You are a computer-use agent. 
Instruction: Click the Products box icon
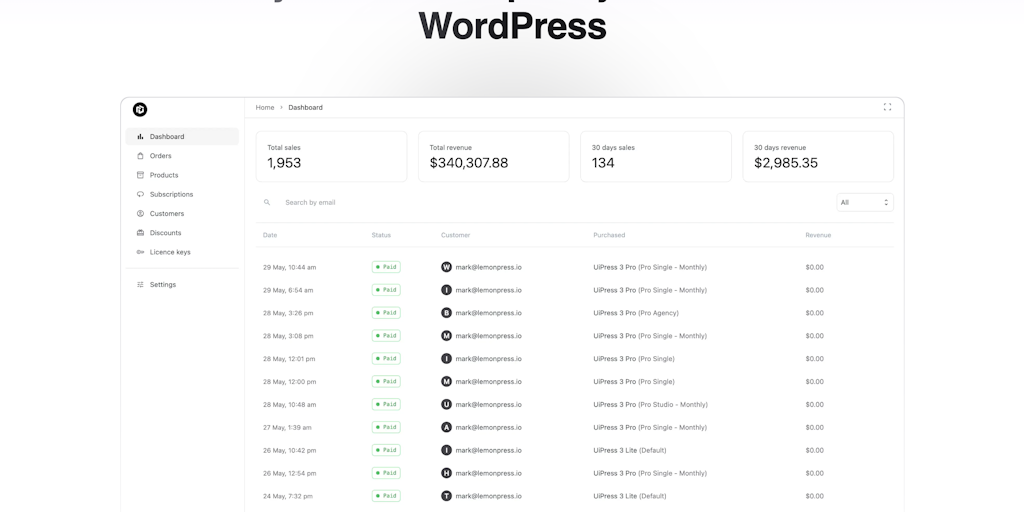140,175
